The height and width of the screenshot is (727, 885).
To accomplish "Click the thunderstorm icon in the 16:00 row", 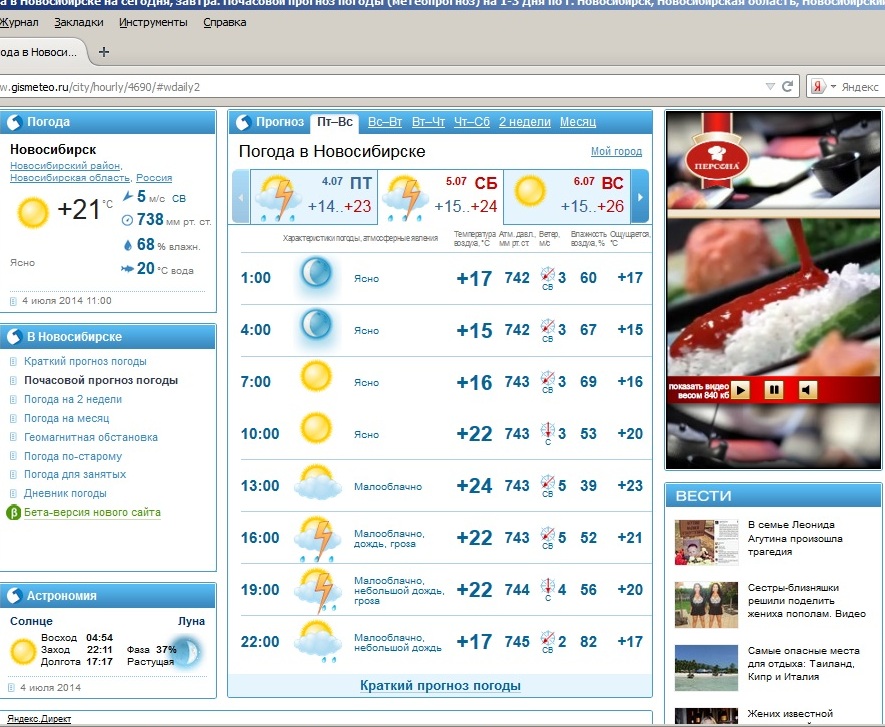I will [316, 538].
